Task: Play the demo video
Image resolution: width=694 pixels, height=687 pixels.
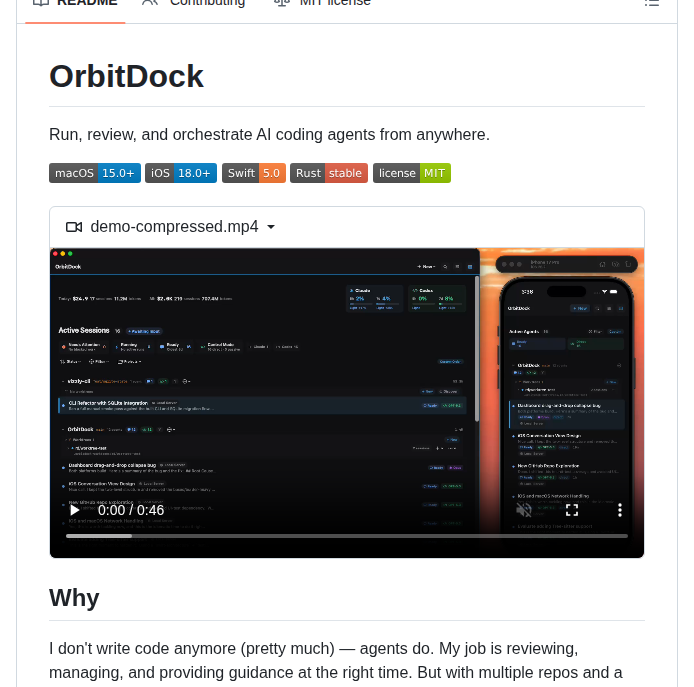Action: coord(74,510)
